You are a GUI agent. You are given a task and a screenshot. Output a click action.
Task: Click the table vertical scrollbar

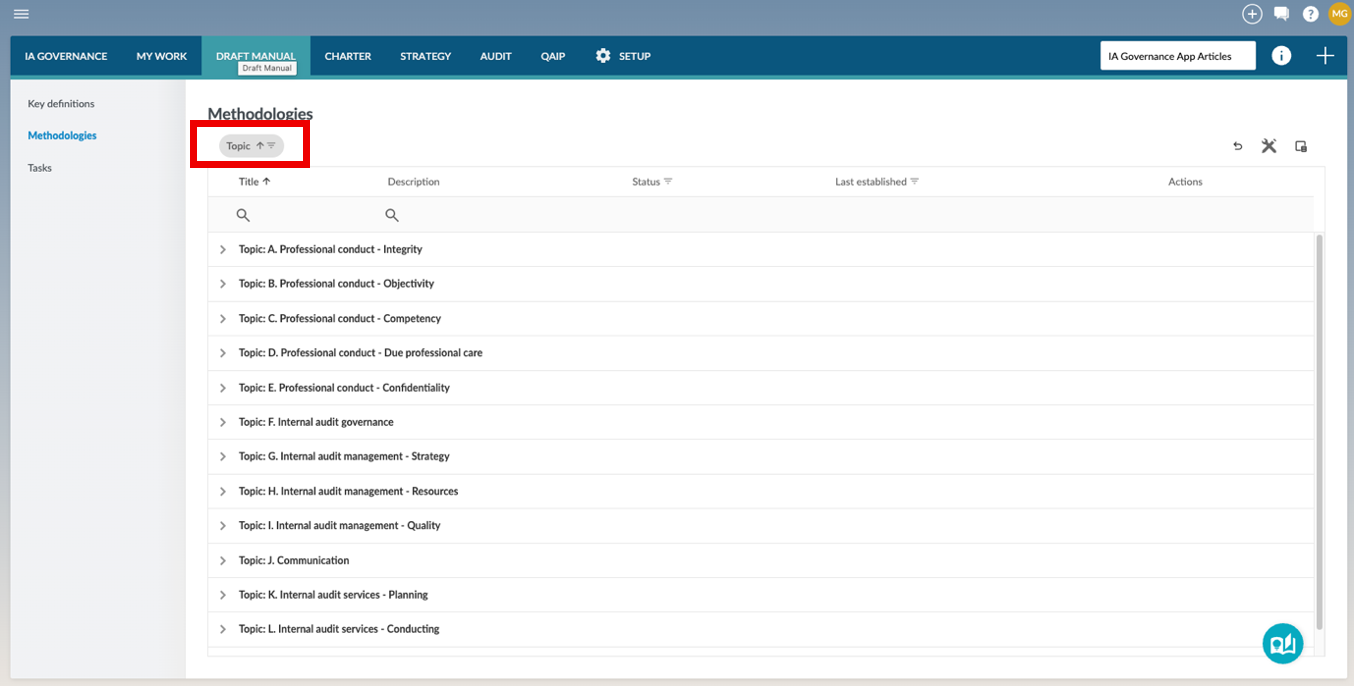pyautogui.click(x=1320, y=432)
